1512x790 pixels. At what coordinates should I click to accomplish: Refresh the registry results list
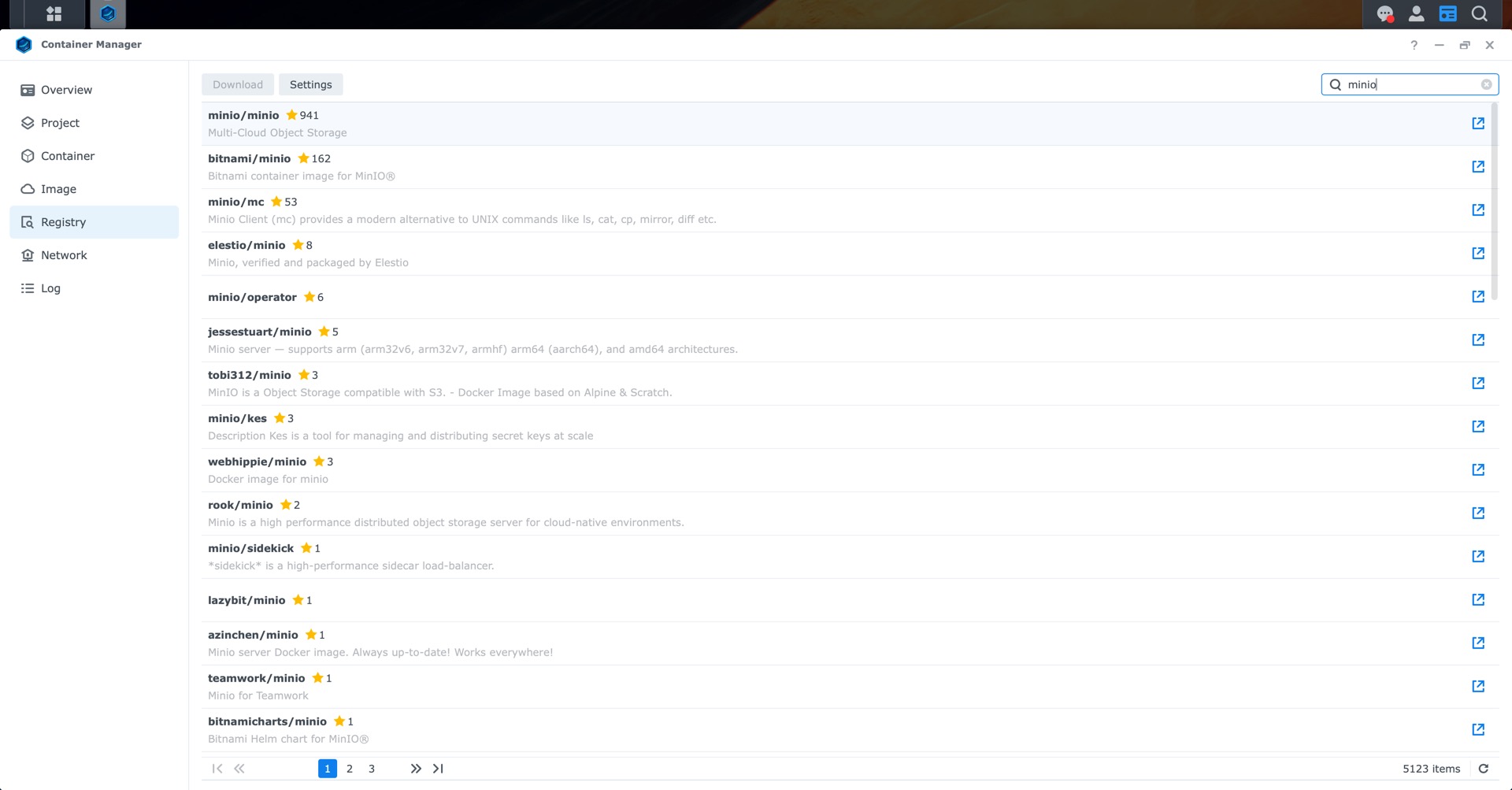[1484, 769]
